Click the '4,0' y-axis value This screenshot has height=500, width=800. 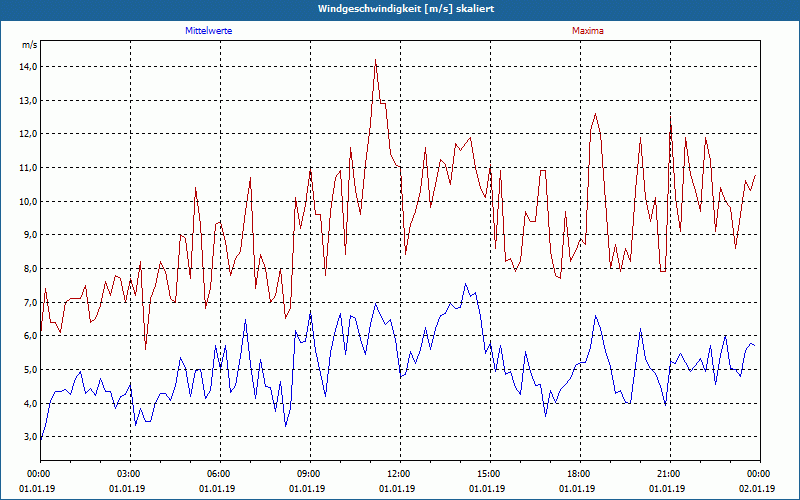tap(31, 404)
